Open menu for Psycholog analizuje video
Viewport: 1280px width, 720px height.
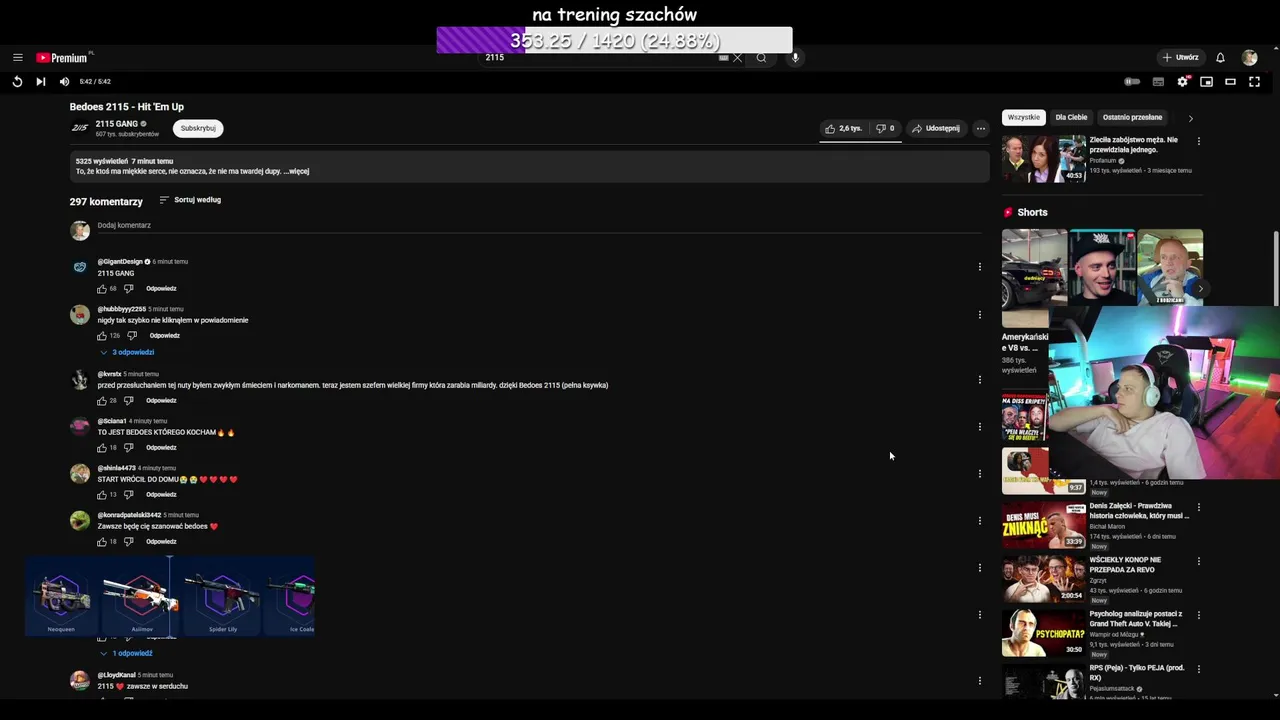[1199, 616]
